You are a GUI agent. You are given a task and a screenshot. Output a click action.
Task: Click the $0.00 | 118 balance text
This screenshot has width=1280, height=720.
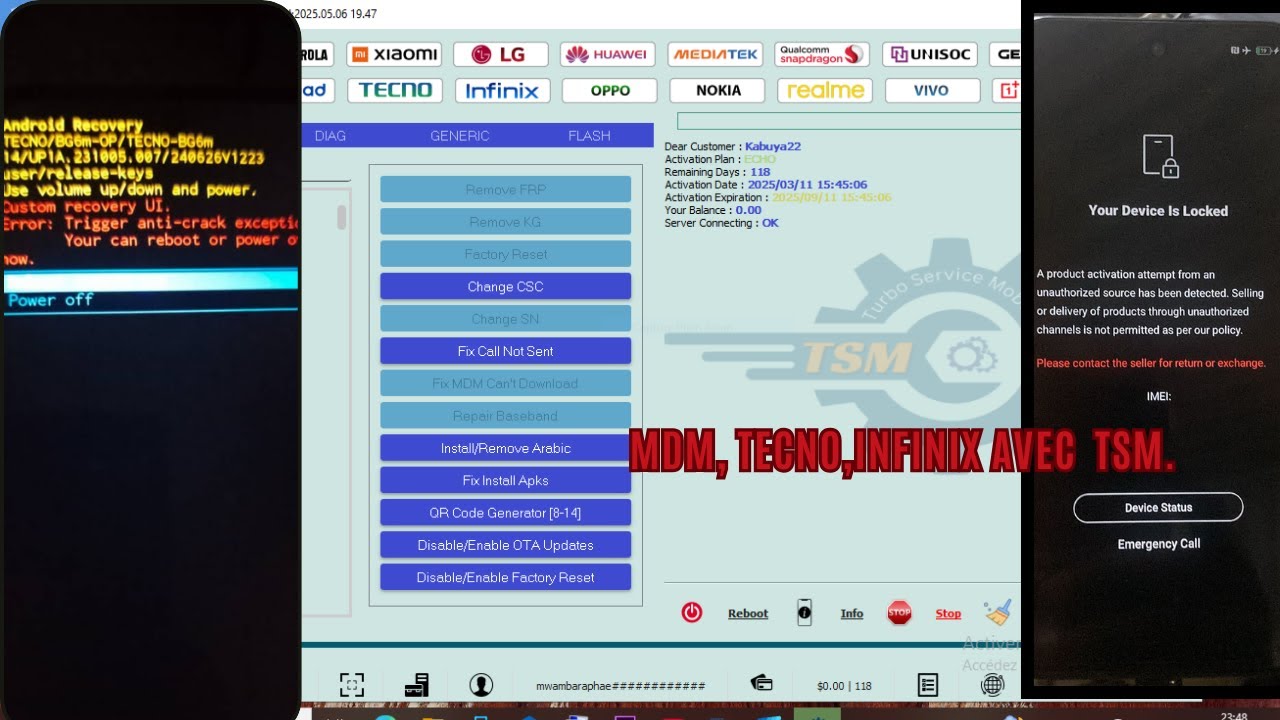click(x=844, y=686)
